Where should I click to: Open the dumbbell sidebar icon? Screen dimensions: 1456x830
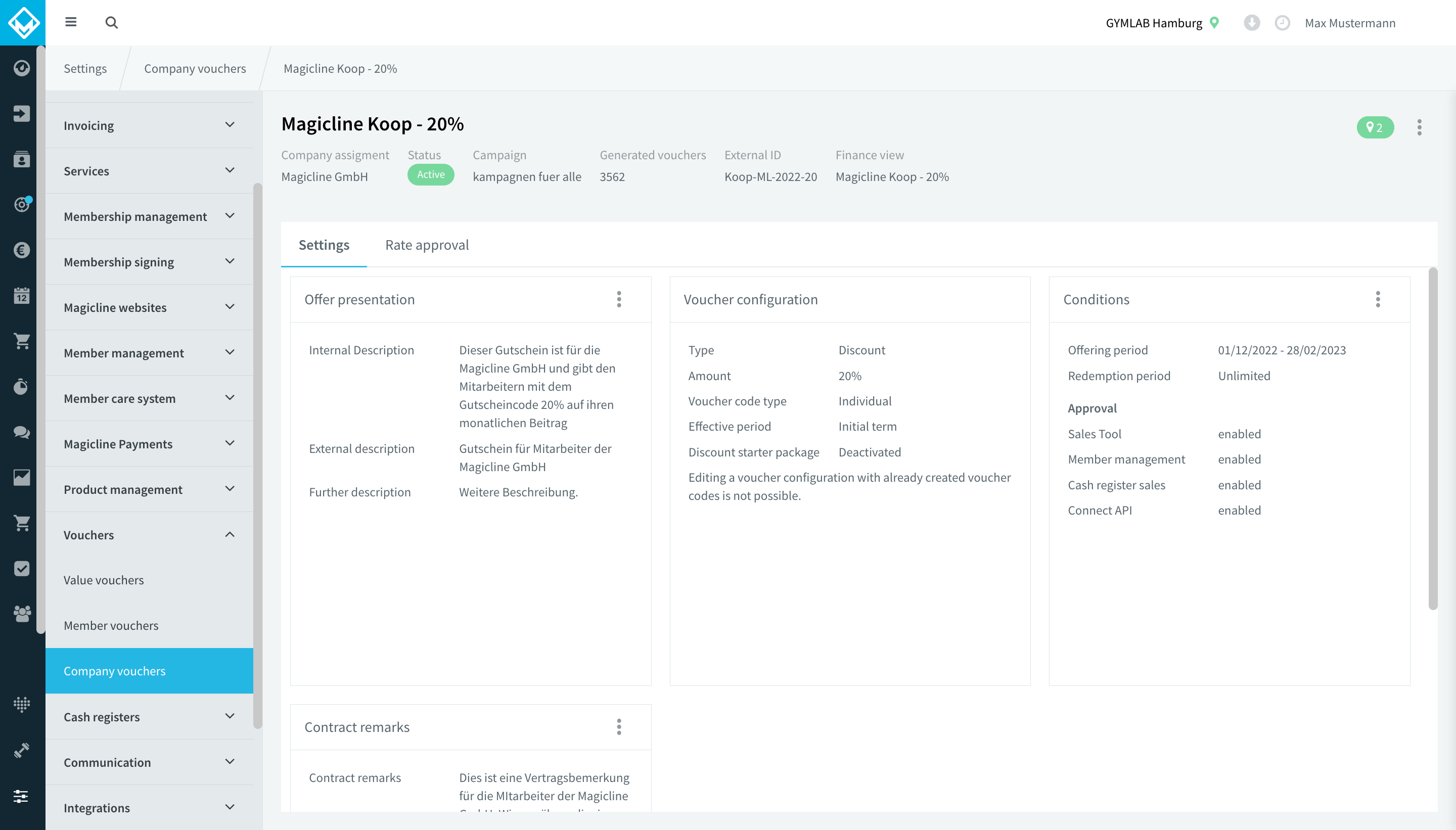pos(22,750)
